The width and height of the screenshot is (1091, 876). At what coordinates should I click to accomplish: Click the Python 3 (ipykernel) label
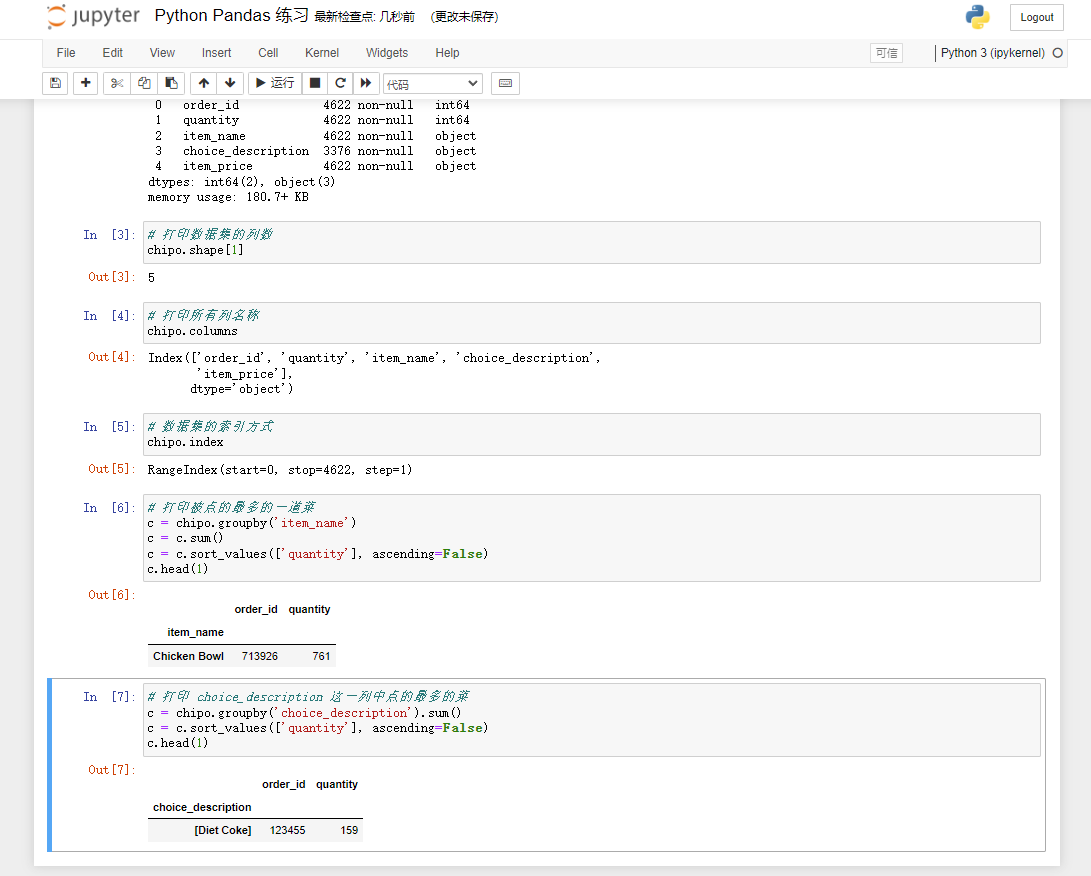pyautogui.click(x=993, y=53)
